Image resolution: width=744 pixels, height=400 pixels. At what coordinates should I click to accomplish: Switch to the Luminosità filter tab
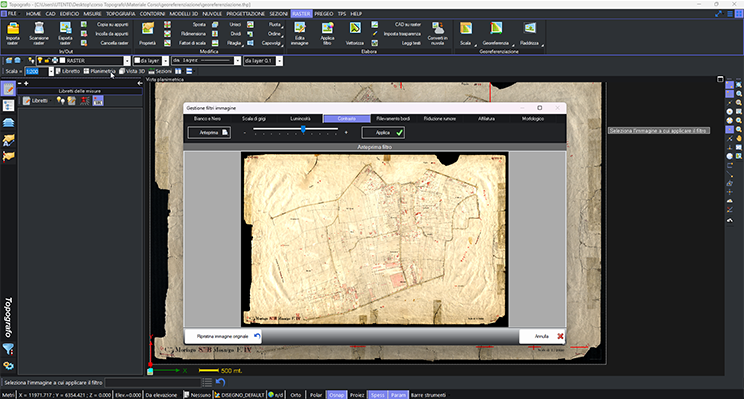(x=298, y=119)
